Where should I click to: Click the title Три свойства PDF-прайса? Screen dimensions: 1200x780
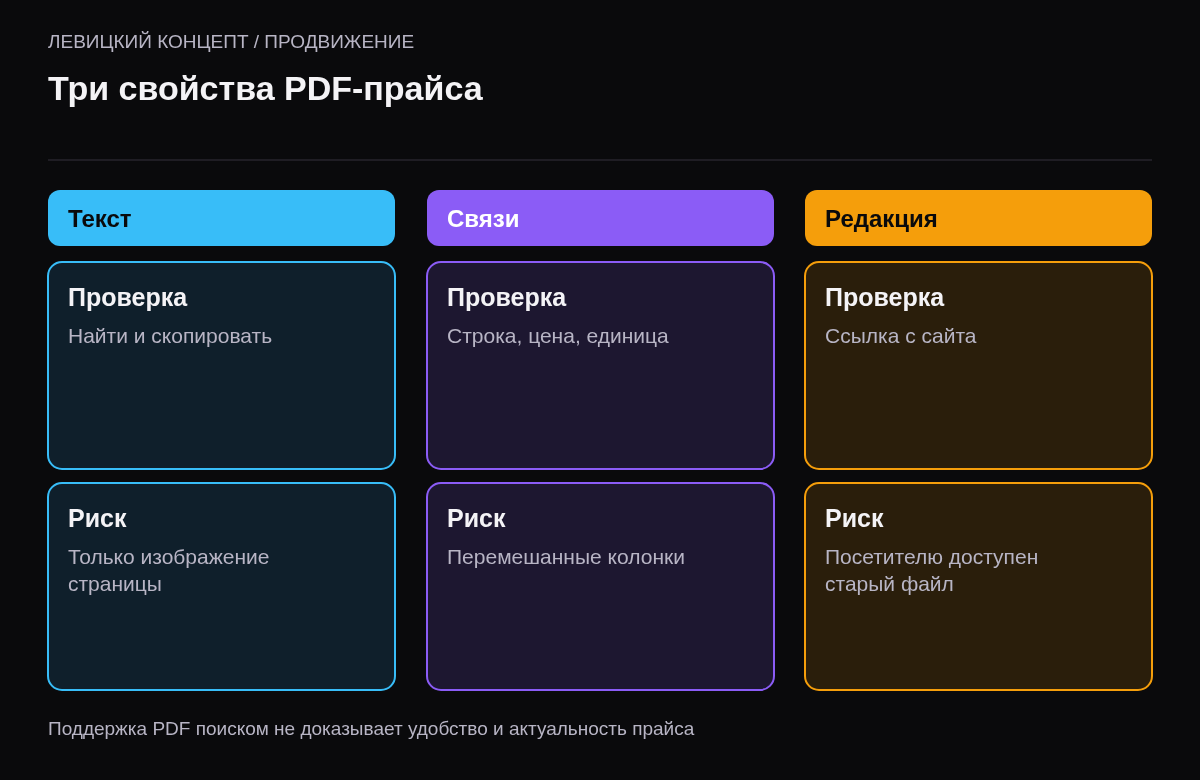point(265,89)
